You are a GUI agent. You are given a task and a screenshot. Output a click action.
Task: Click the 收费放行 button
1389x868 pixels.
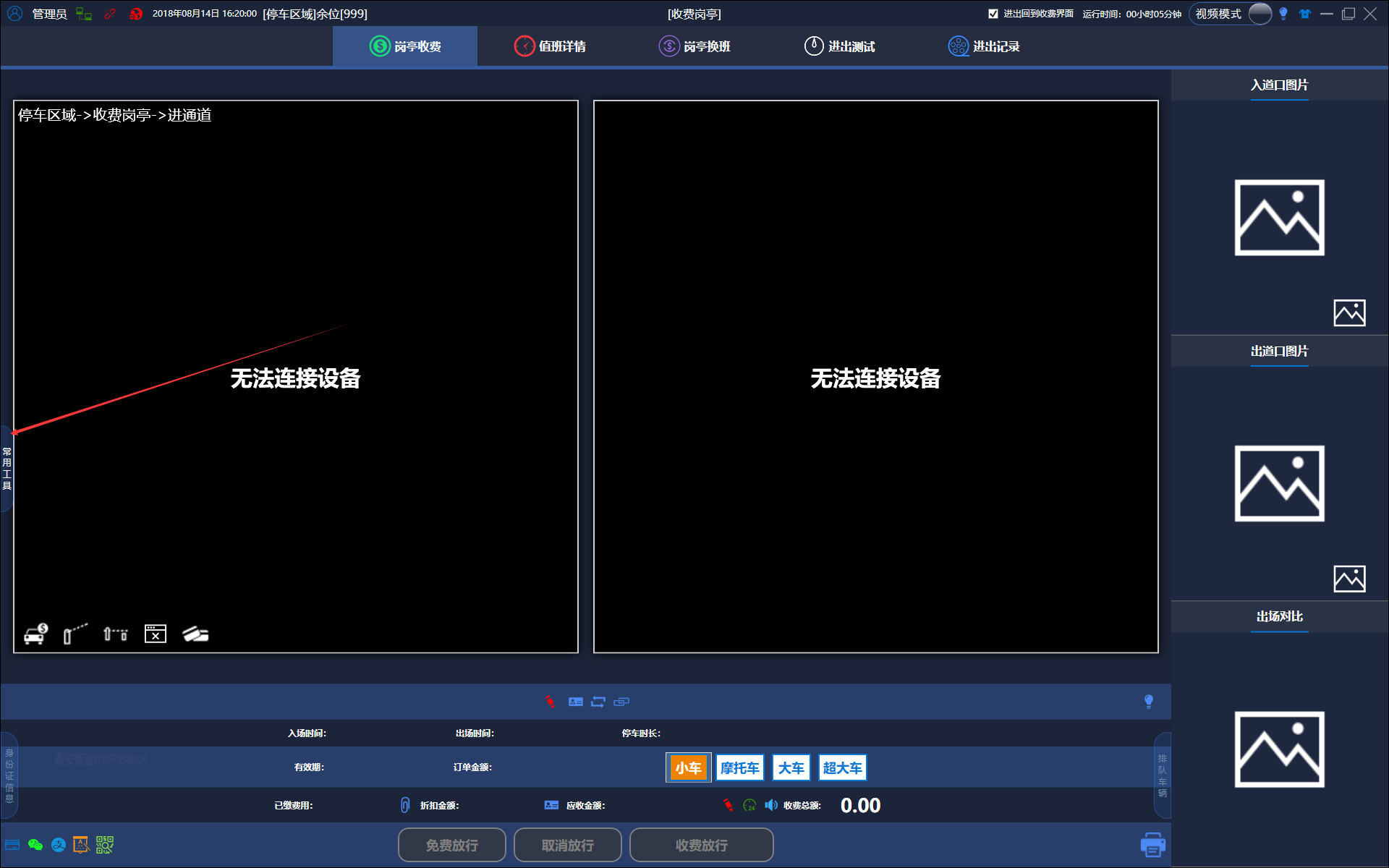(x=702, y=845)
